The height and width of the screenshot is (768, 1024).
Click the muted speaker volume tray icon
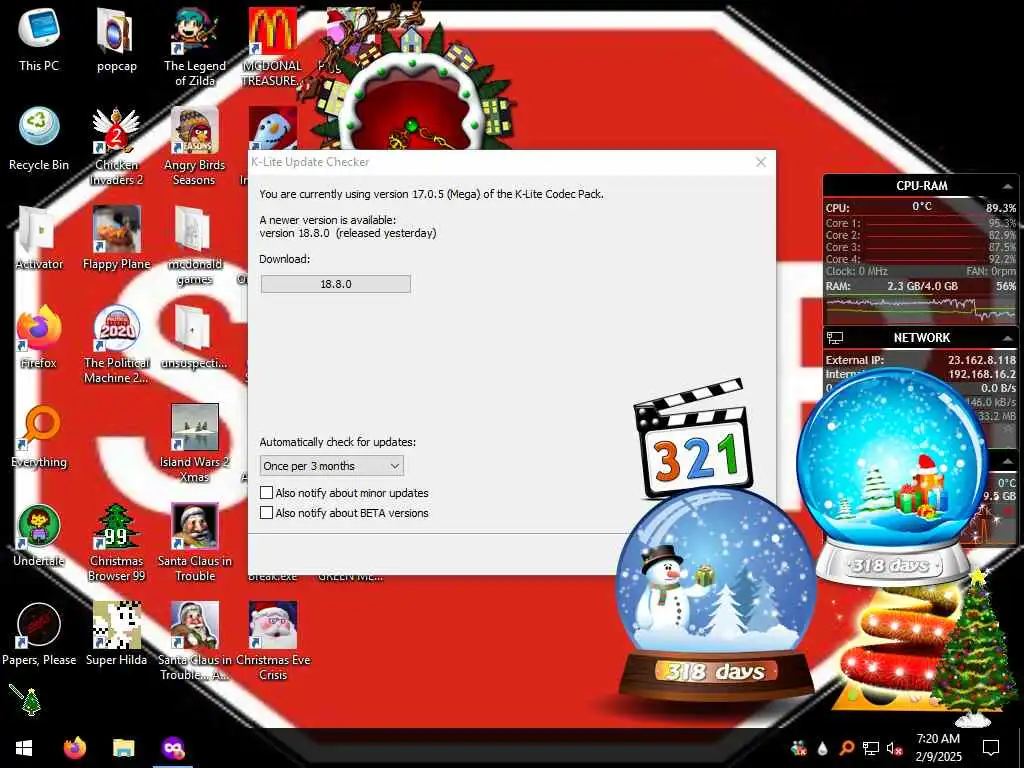pyautogui.click(x=895, y=748)
